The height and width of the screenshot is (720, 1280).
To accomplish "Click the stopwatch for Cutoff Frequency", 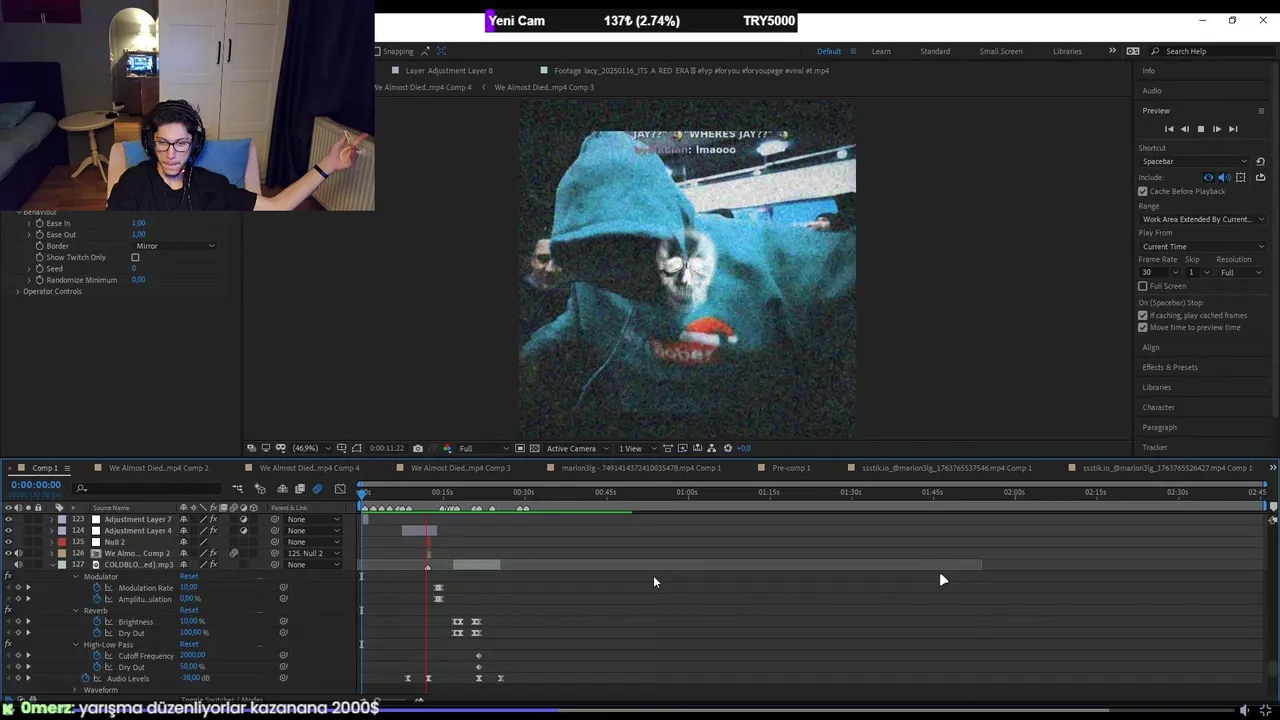I will point(97,656).
